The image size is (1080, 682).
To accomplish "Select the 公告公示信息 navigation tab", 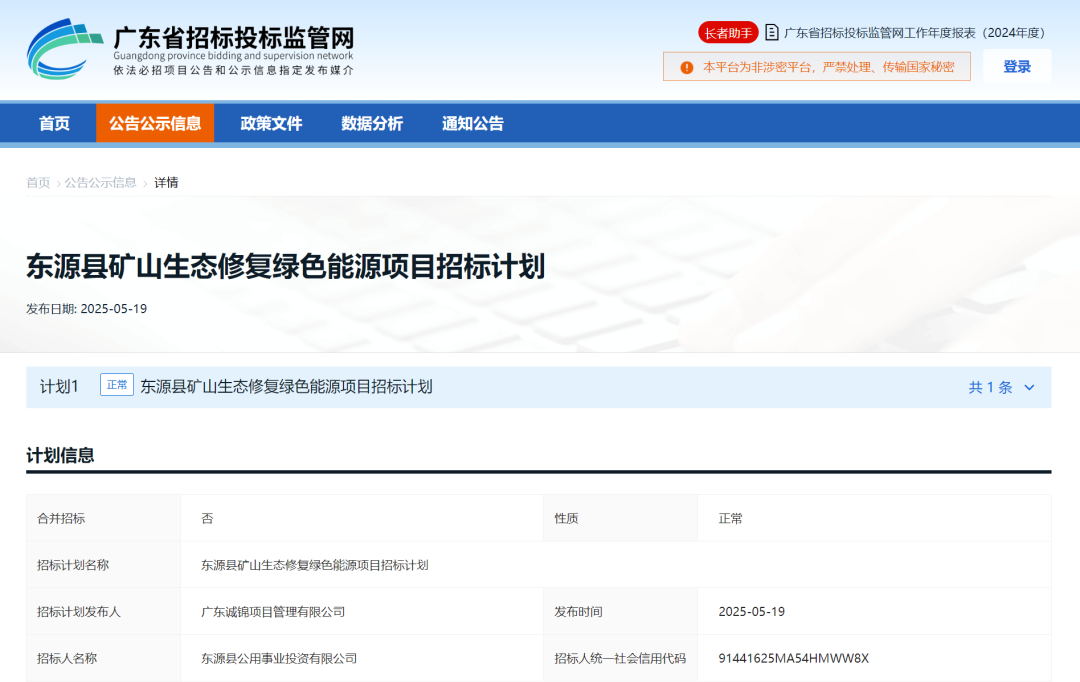I will pyautogui.click(x=155, y=123).
